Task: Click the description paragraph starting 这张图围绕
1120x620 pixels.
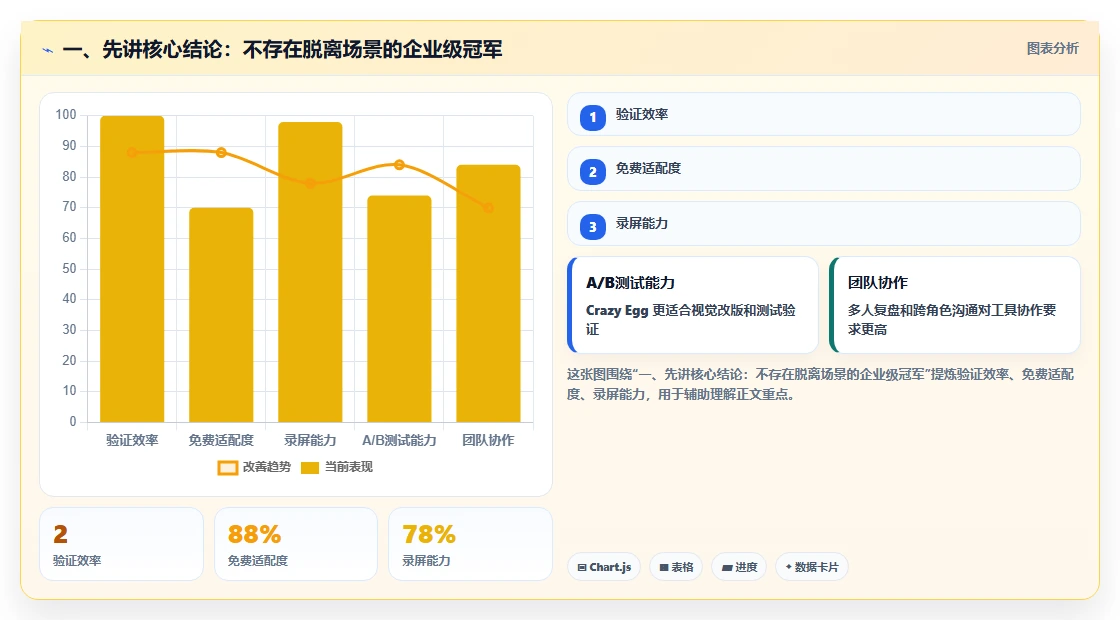Action: [821, 384]
